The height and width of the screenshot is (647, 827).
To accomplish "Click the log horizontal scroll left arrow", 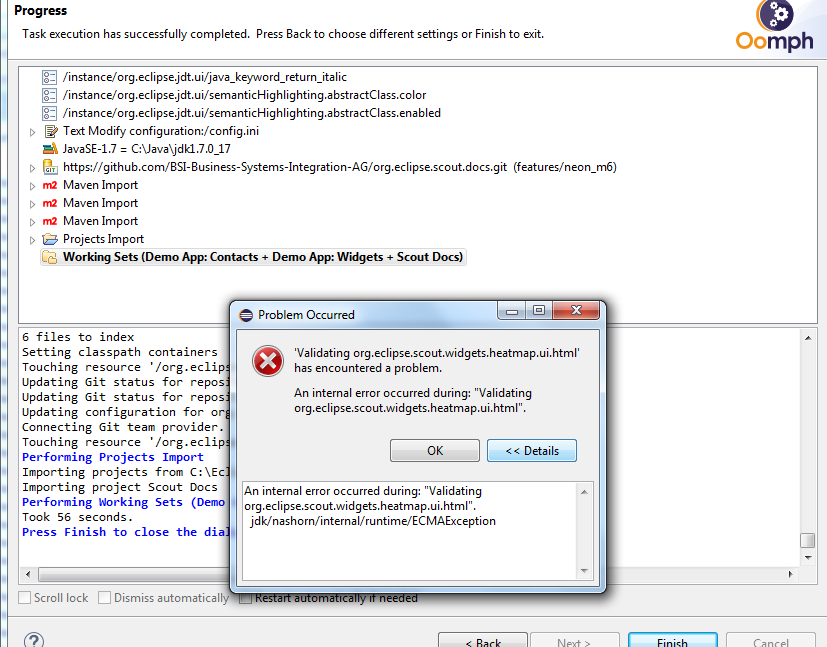I will pyautogui.click(x=28, y=574).
